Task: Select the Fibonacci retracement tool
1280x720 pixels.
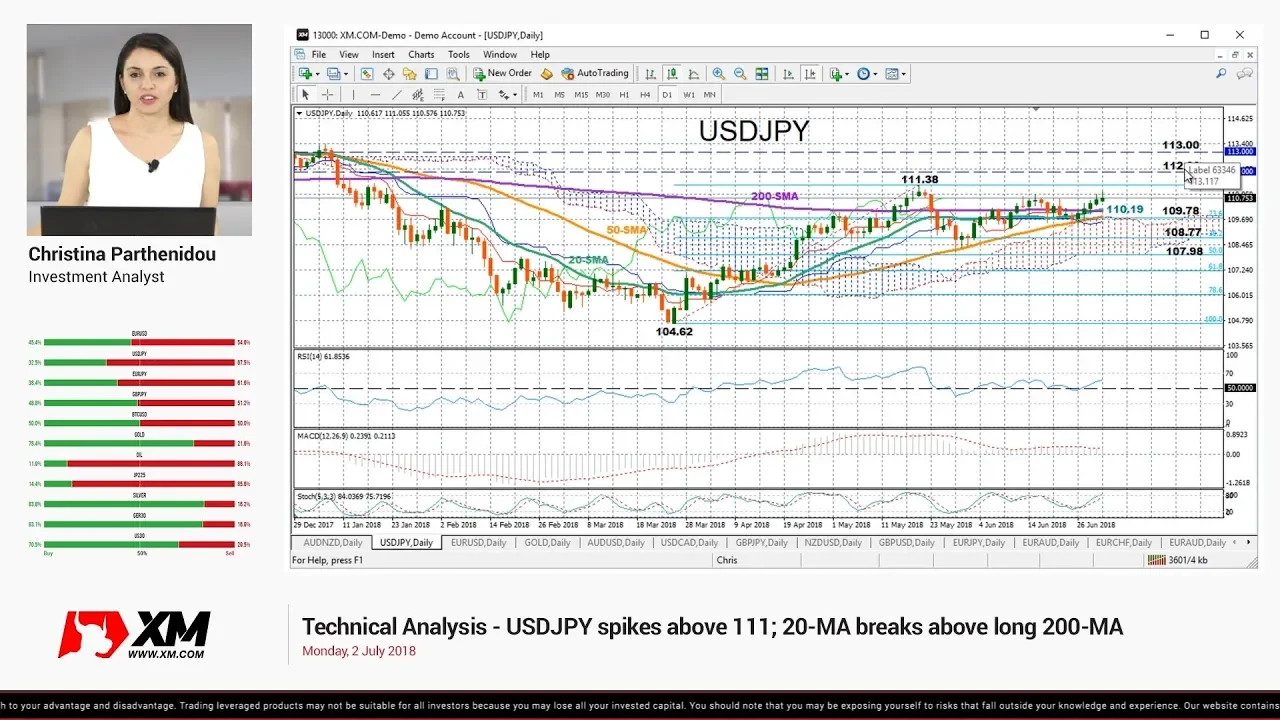Action: click(x=438, y=95)
